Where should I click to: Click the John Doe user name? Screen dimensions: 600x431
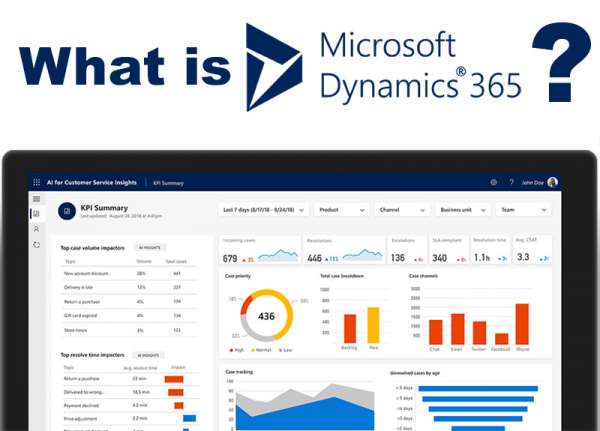pos(532,183)
